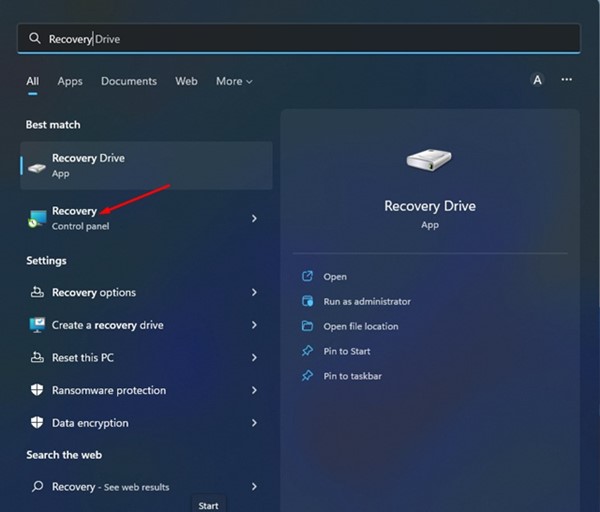Click the Ransomware protection shield icon

(x=37, y=391)
